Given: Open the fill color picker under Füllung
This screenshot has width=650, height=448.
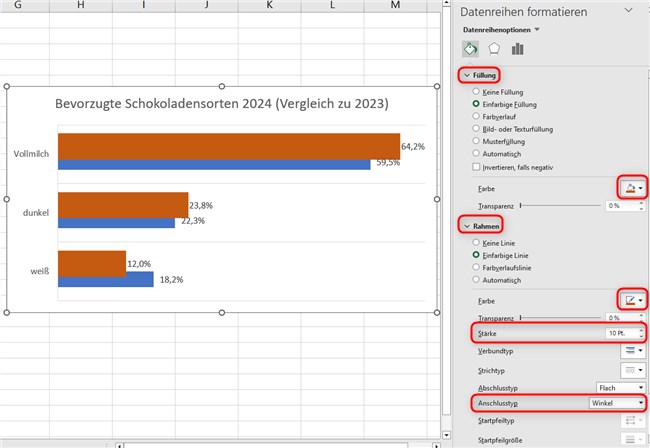Looking at the screenshot, I should (632, 187).
